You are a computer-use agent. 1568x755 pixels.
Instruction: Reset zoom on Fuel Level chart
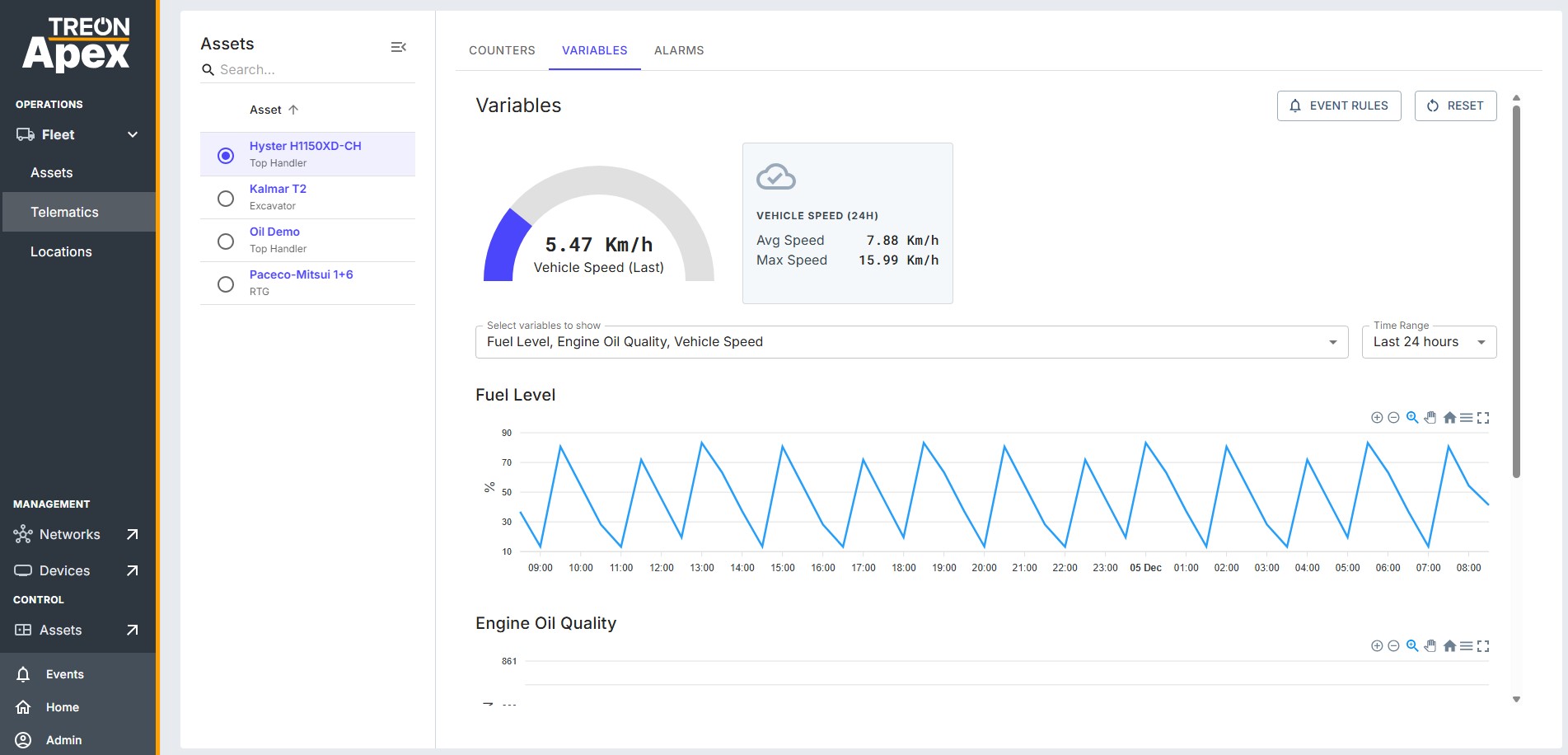point(1449,418)
